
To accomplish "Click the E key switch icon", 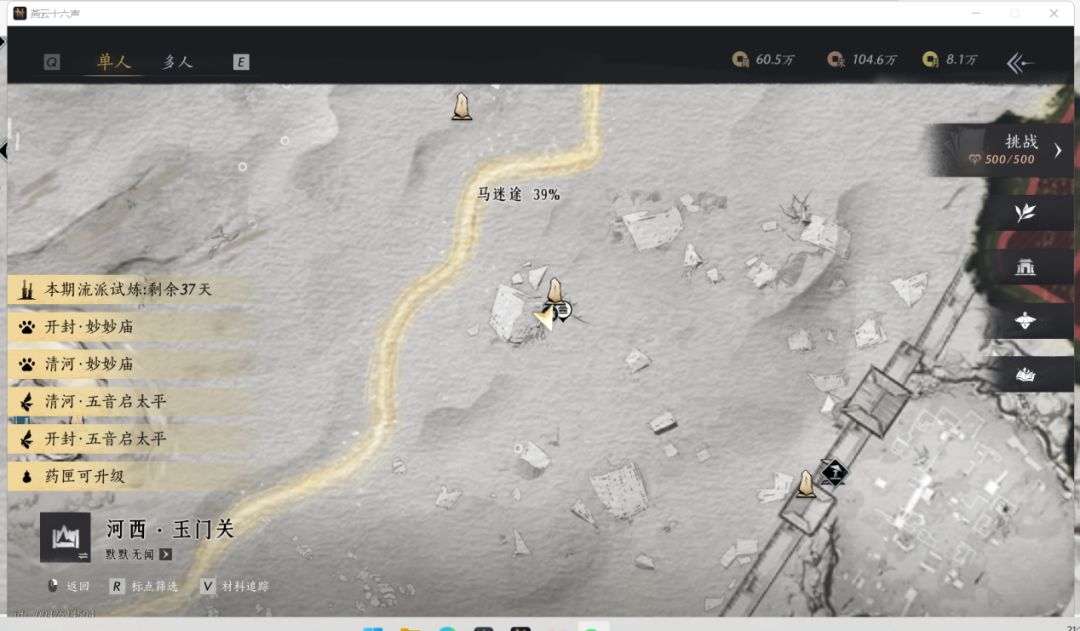I will (240, 62).
